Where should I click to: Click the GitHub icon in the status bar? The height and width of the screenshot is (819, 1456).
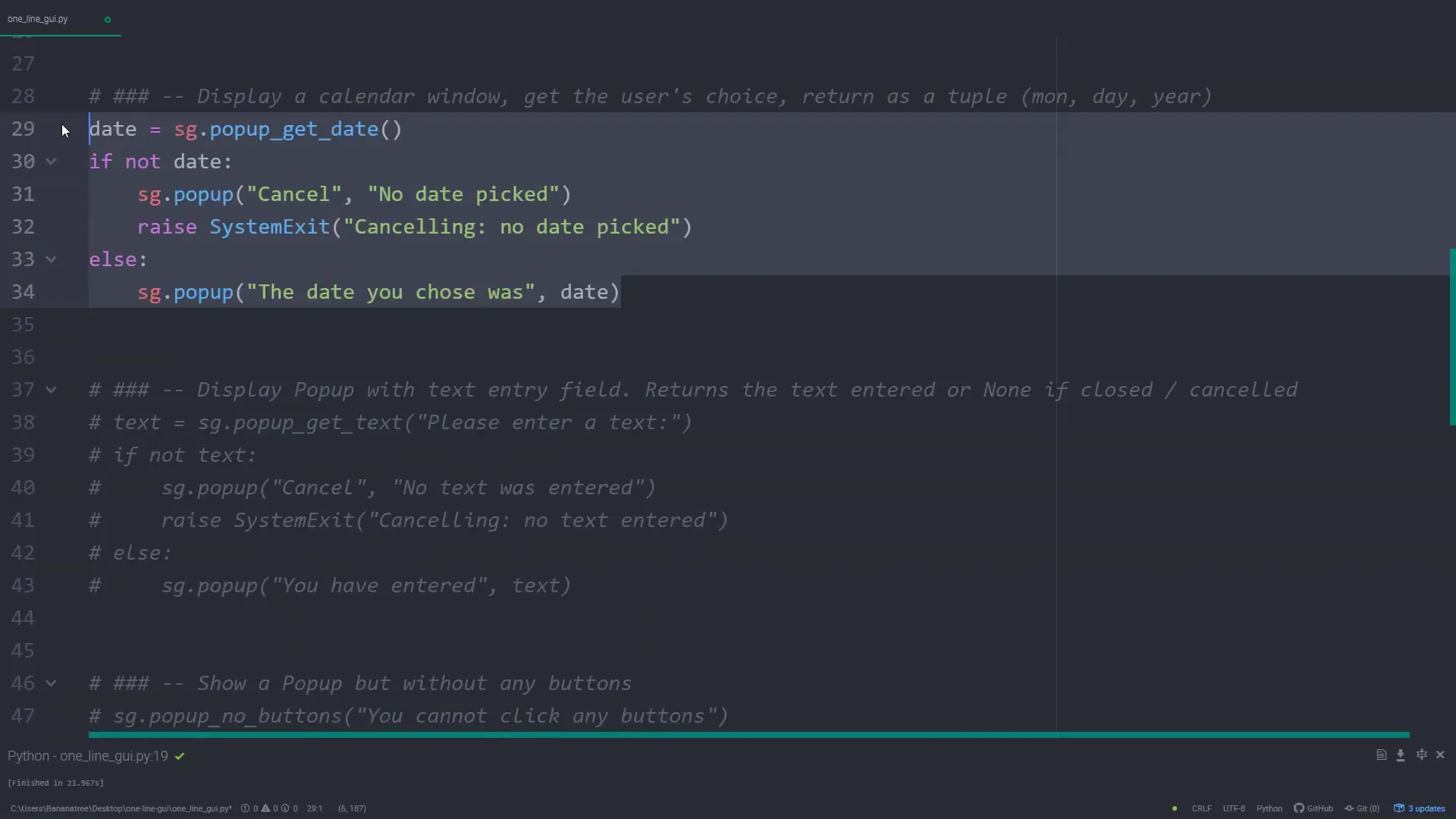[x=1300, y=808]
